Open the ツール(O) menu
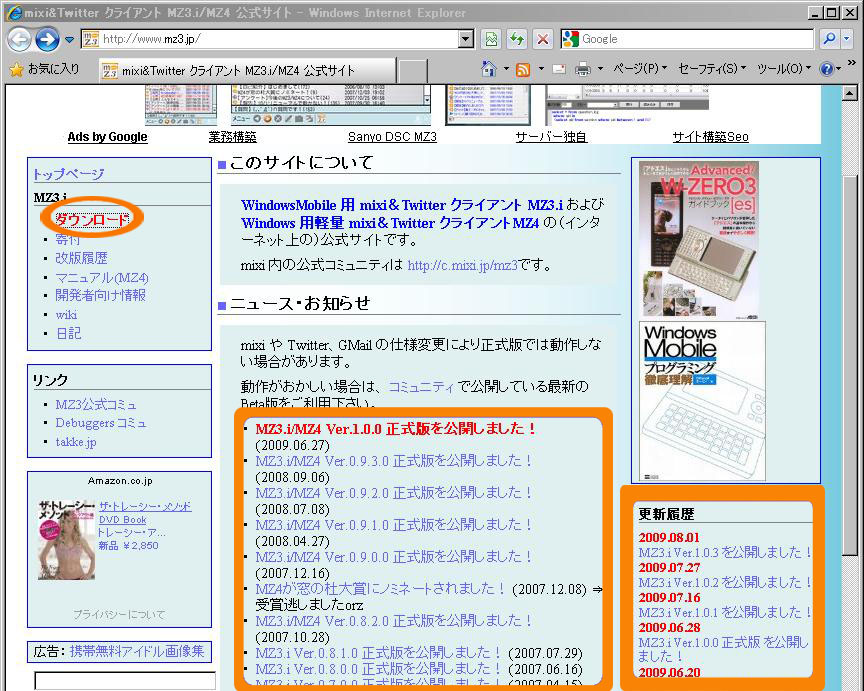Viewport: 864px width, 691px height. coord(784,69)
